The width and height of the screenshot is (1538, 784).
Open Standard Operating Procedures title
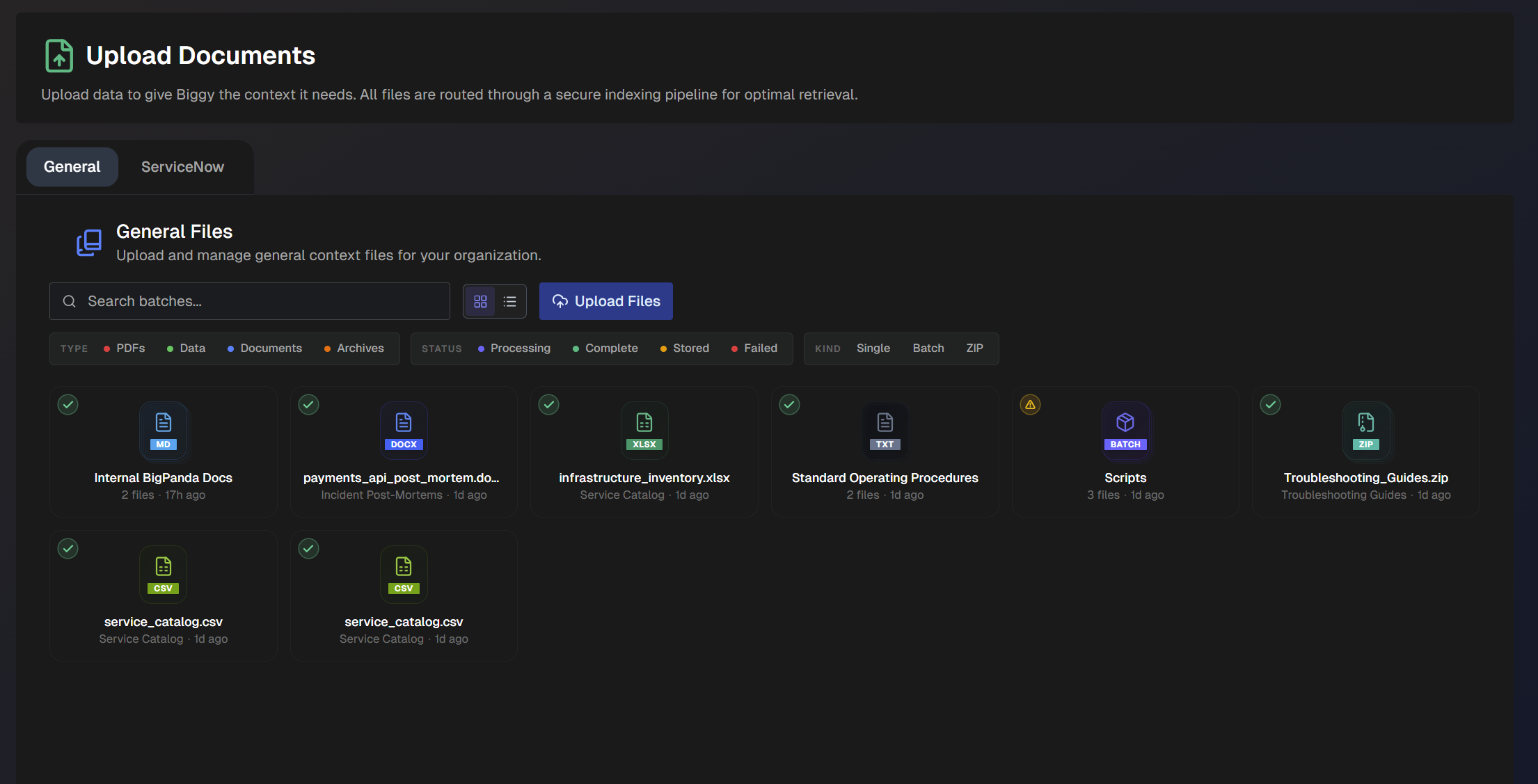pyautogui.click(x=885, y=478)
